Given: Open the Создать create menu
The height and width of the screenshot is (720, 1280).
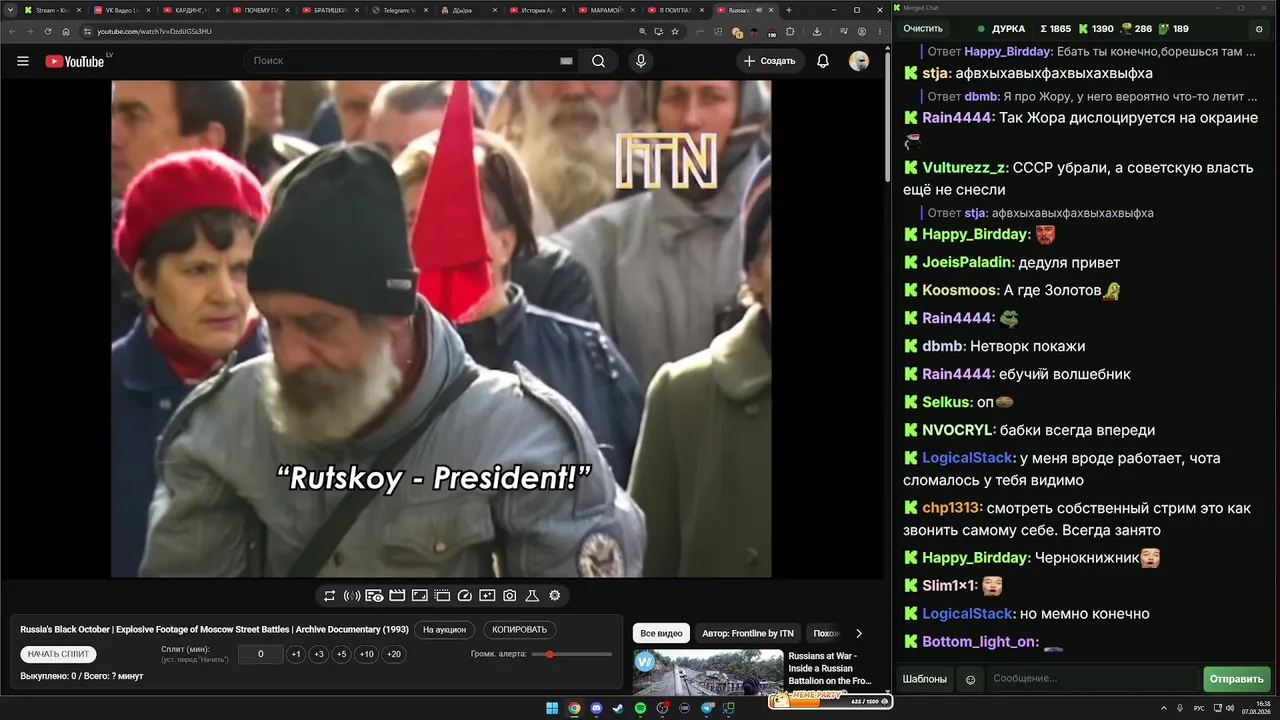Looking at the screenshot, I should (770, 61).
